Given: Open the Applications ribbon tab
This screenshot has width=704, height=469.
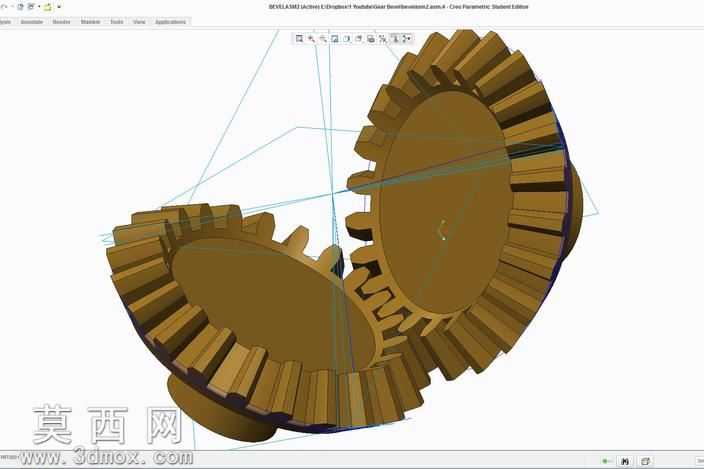Looking at the screenshot, I should pyautogui.click(x=170, y=22).
